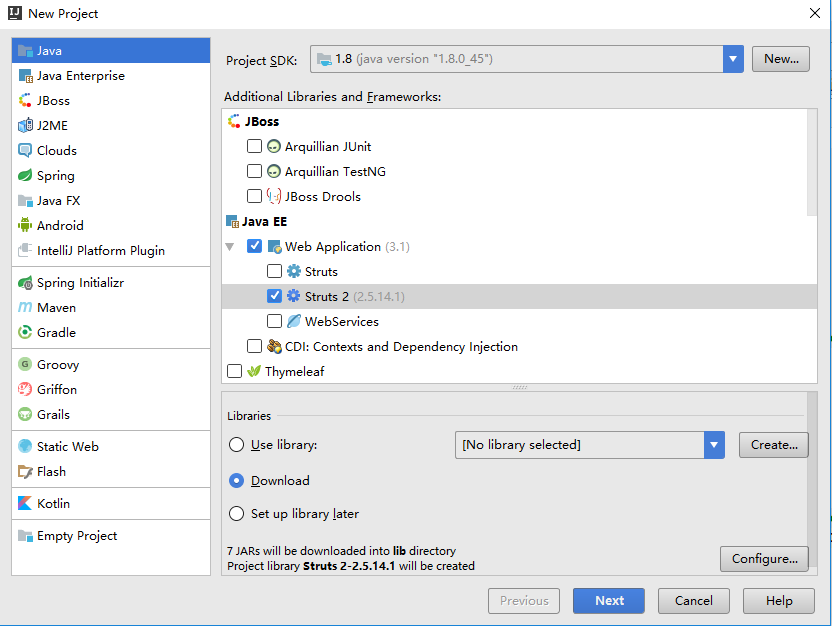The height and width of the screenshot is (626, 832).
Task: Click the Spring Initializr icon
Action: click(25, 283)
